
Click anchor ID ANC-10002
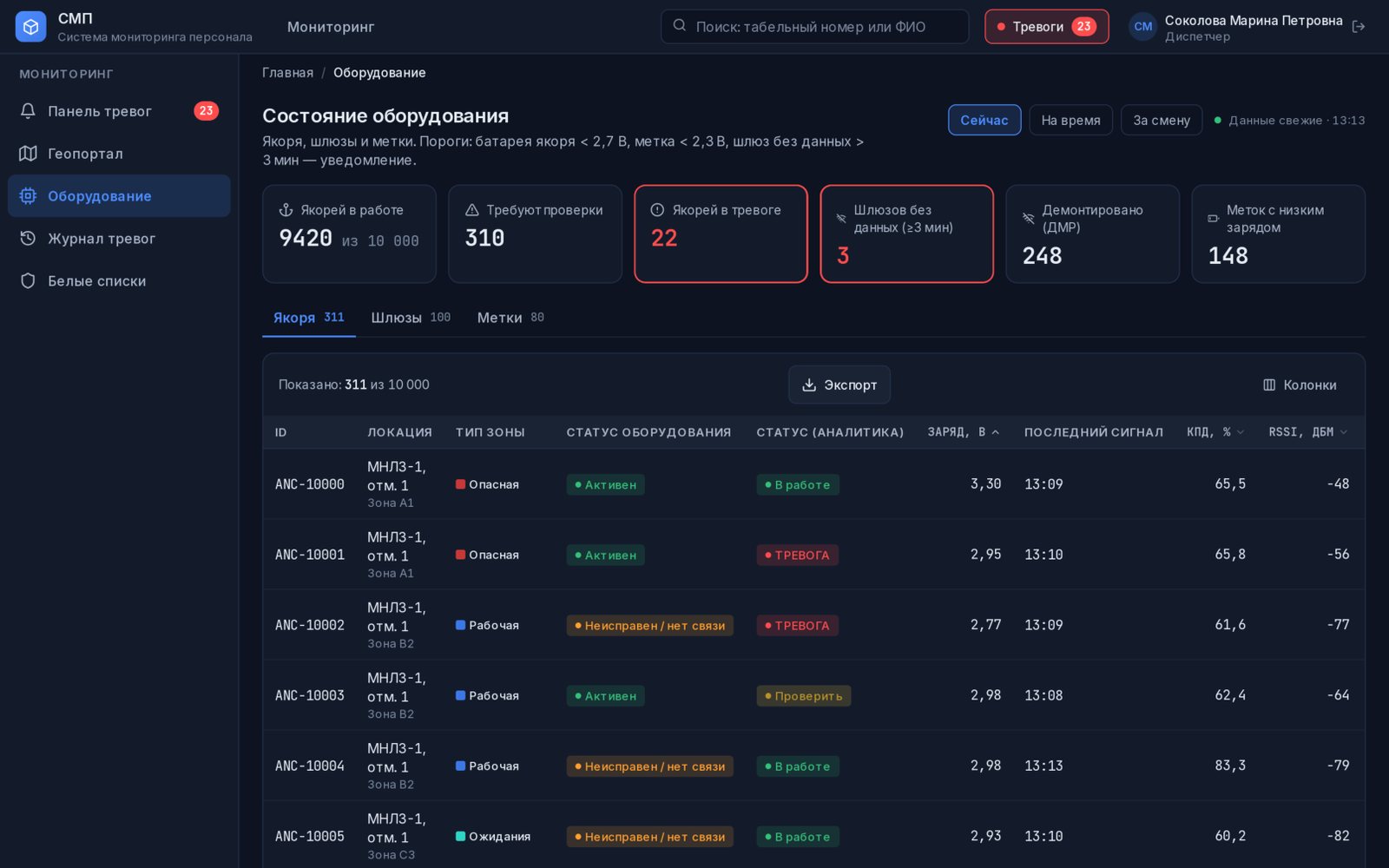point(310,625)
